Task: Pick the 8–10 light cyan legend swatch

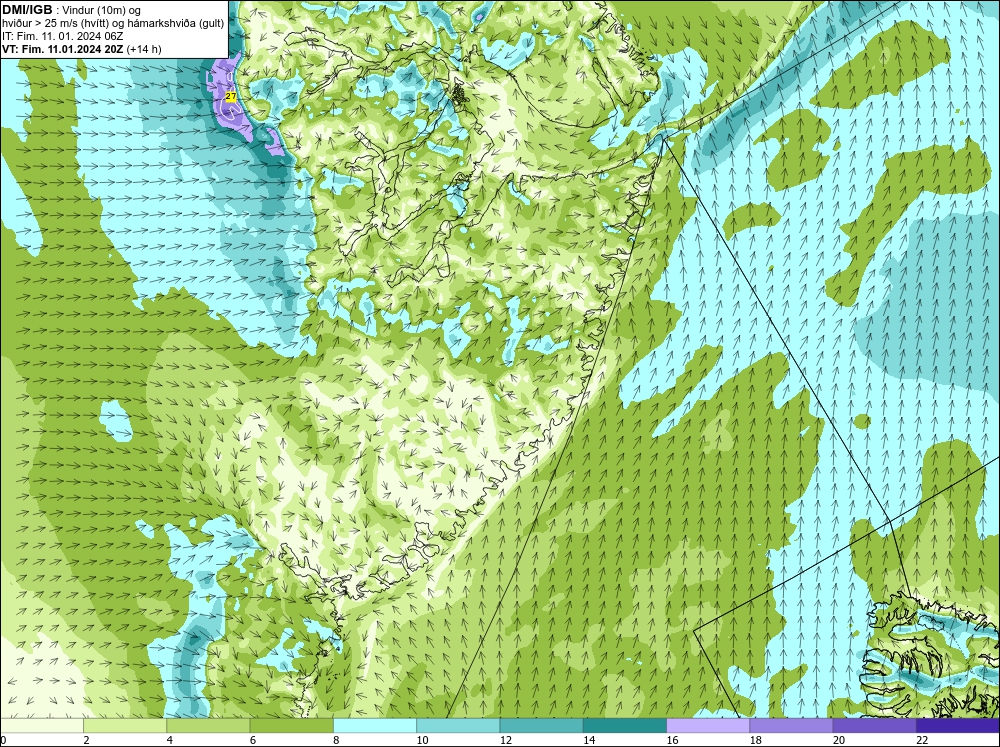Action: point(375,725)
